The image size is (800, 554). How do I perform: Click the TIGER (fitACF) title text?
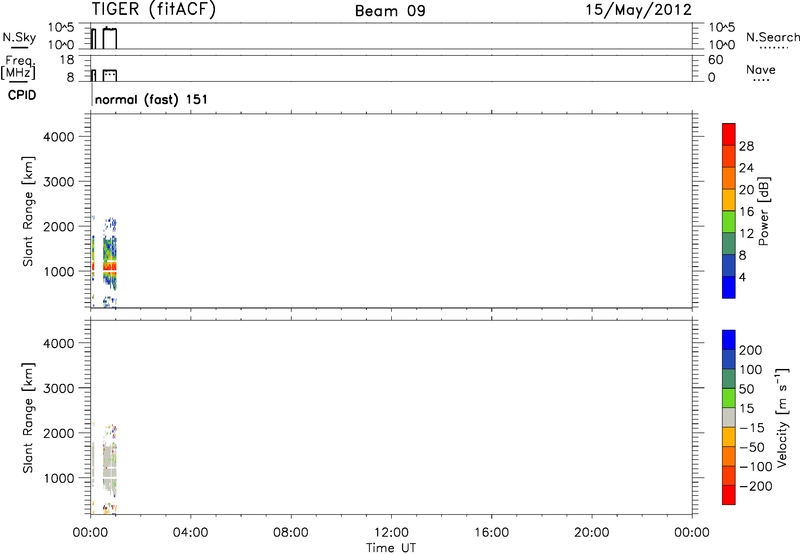click(153, 9)
